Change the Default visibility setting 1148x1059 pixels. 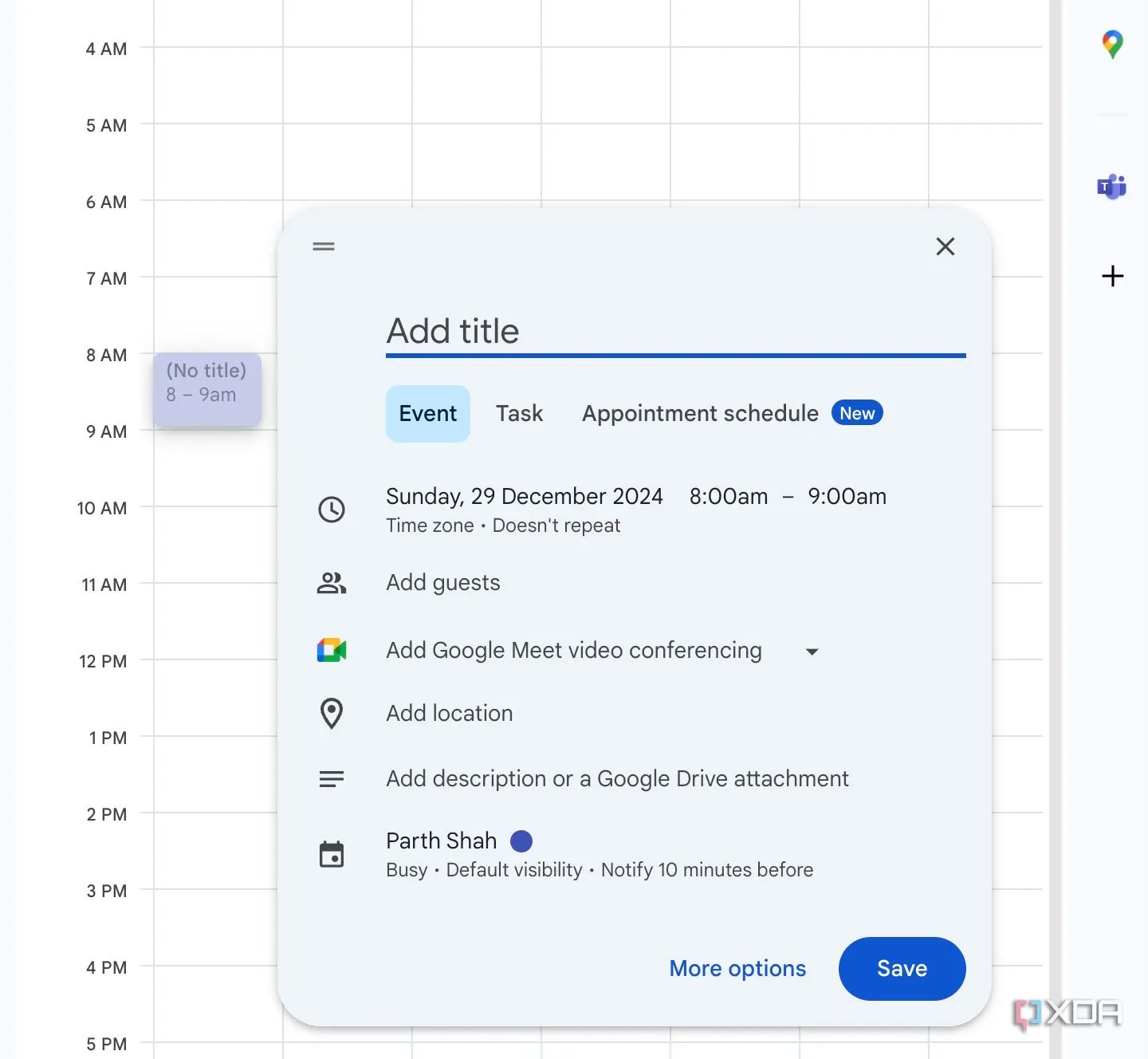tap(514, 870)
